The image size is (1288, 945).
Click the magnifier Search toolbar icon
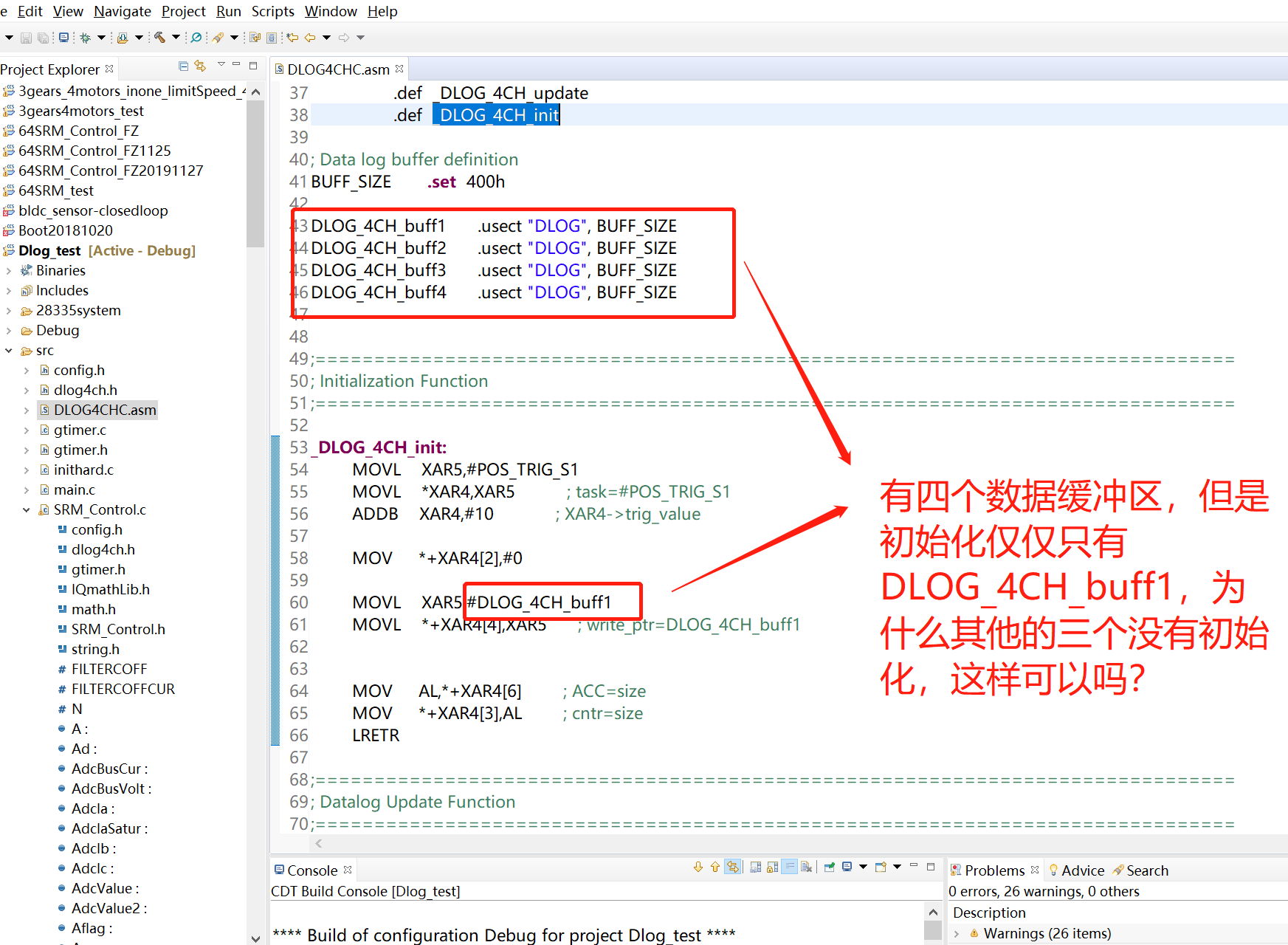[x=196, y=38]
